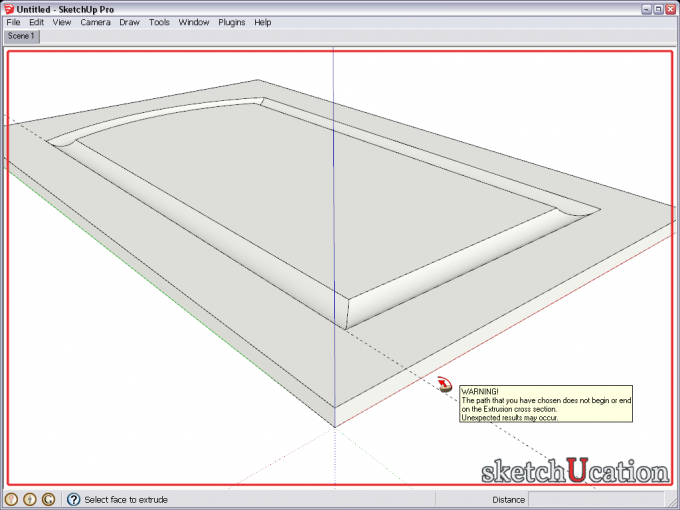680x510 pixels.
Task: Click the first status bar geo-location icon
Action: [11, 500]
